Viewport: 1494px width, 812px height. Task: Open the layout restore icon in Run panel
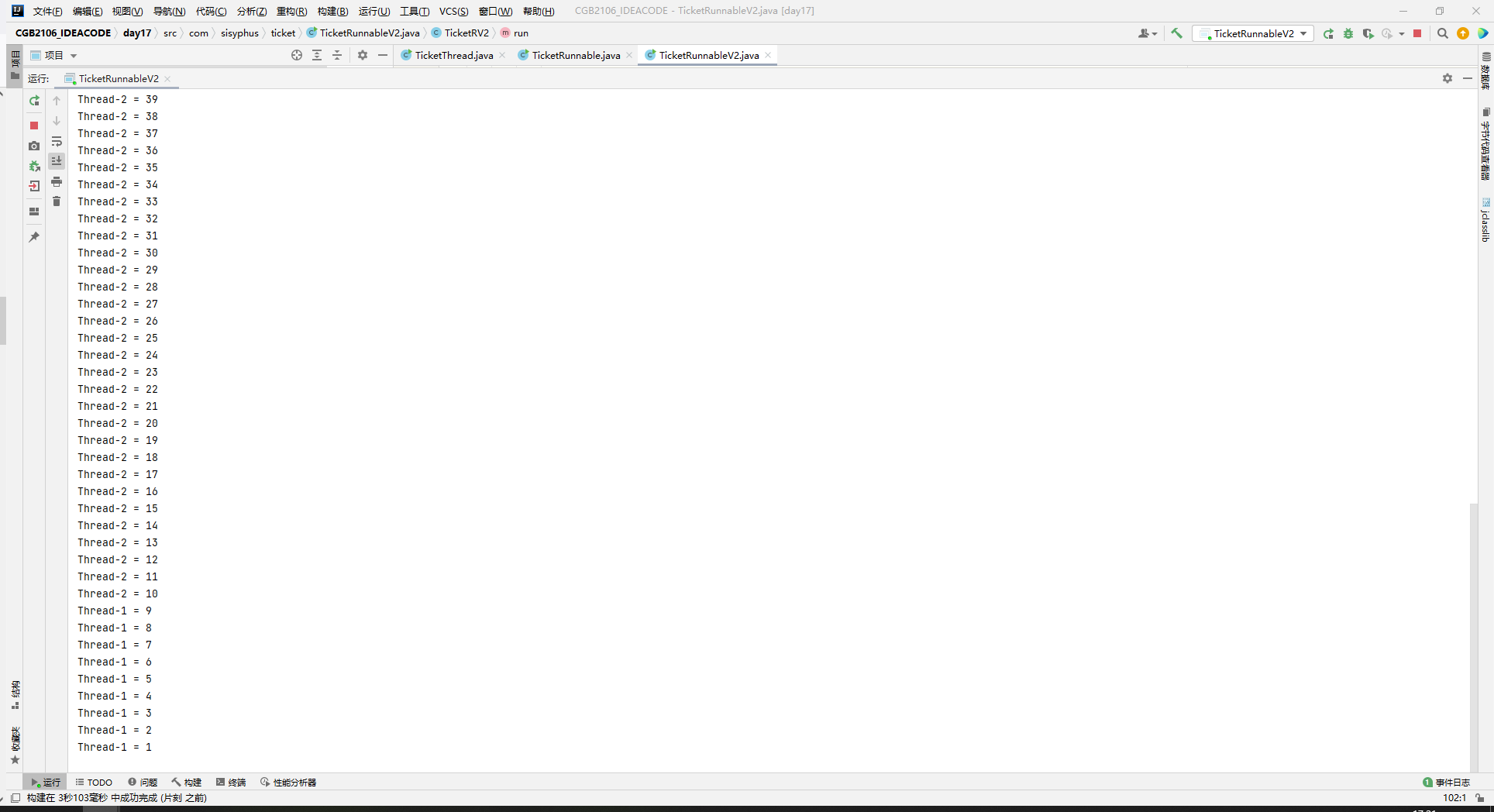34,212
